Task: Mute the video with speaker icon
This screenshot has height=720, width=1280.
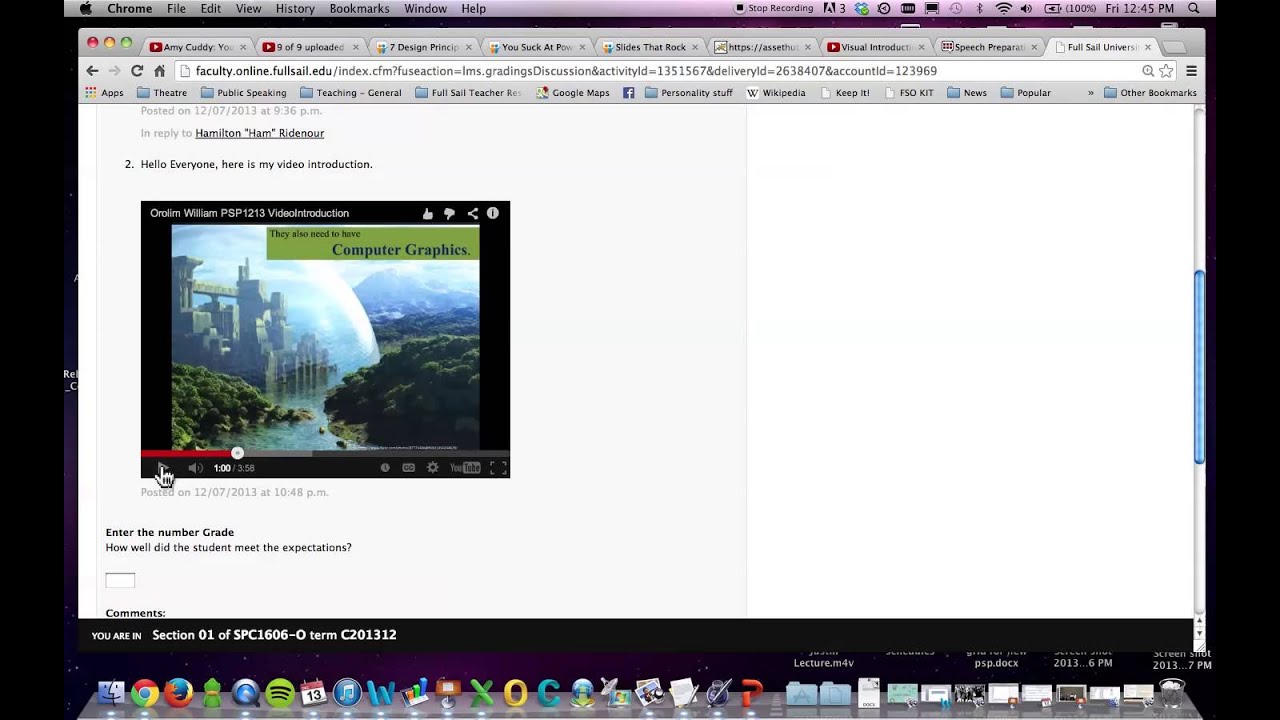Action: (x=196, y=468)
